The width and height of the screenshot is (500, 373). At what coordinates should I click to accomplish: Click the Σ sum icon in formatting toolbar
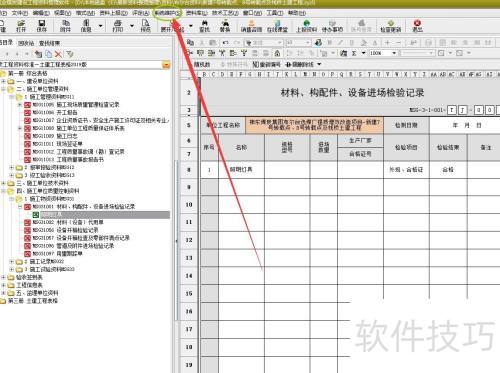pos(354,53)
